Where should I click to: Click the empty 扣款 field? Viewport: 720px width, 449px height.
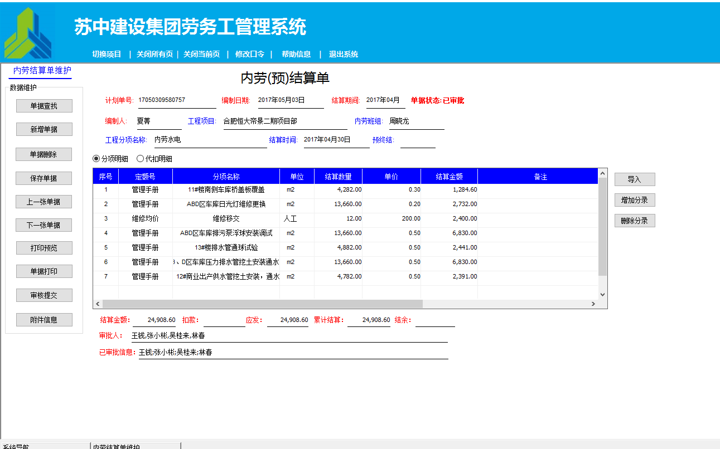coord(224,320)
